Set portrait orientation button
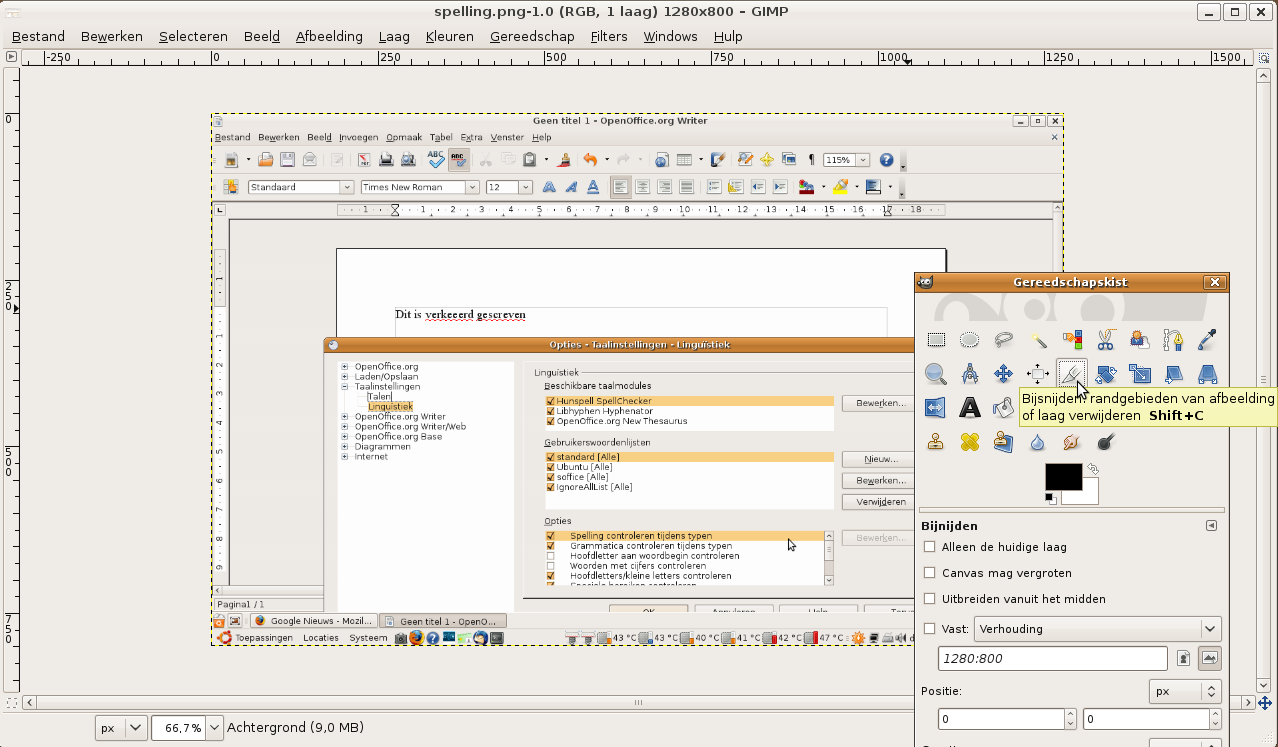Viewport: 1278px width, 747px height. coord(1183,658)
